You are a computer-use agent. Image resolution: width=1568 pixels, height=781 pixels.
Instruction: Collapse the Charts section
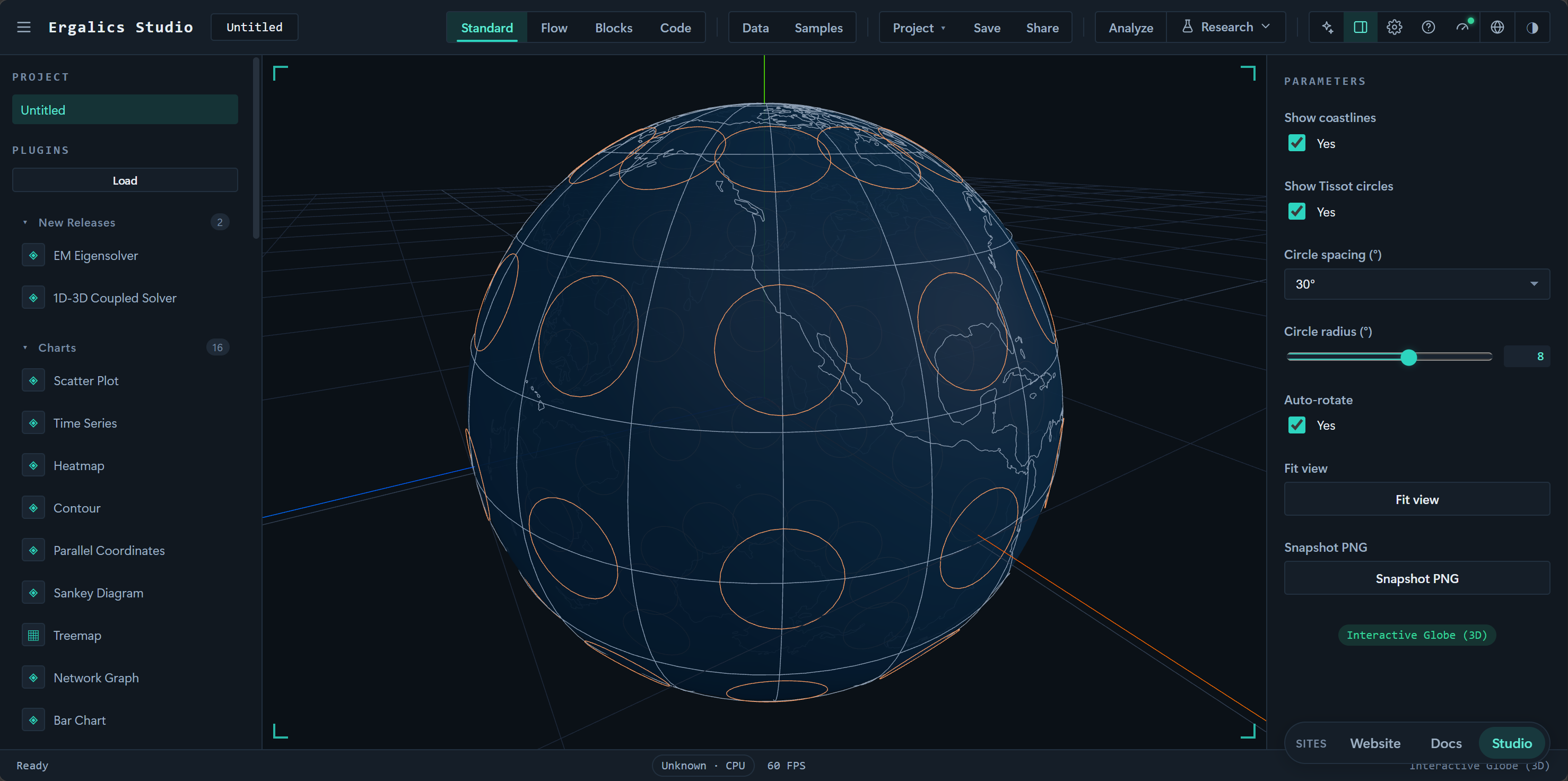[125, 348]
